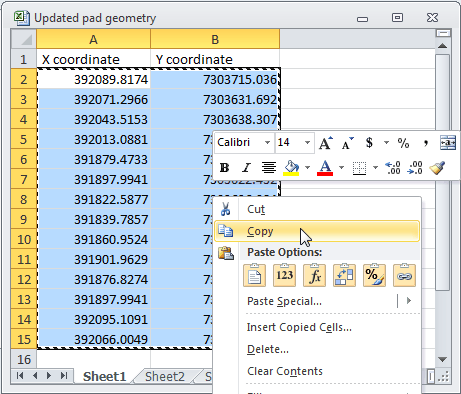Toggle Italic in mini toolbar
Image resolution: width=461 pixels, height=394 pixels.
(x=246, y=168)
